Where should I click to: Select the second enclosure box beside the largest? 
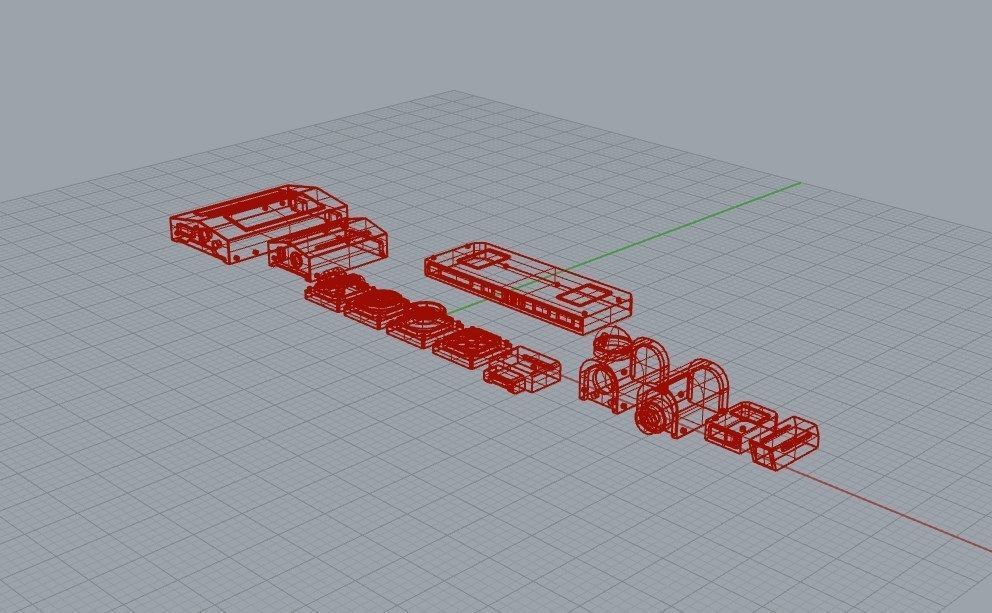328,248
